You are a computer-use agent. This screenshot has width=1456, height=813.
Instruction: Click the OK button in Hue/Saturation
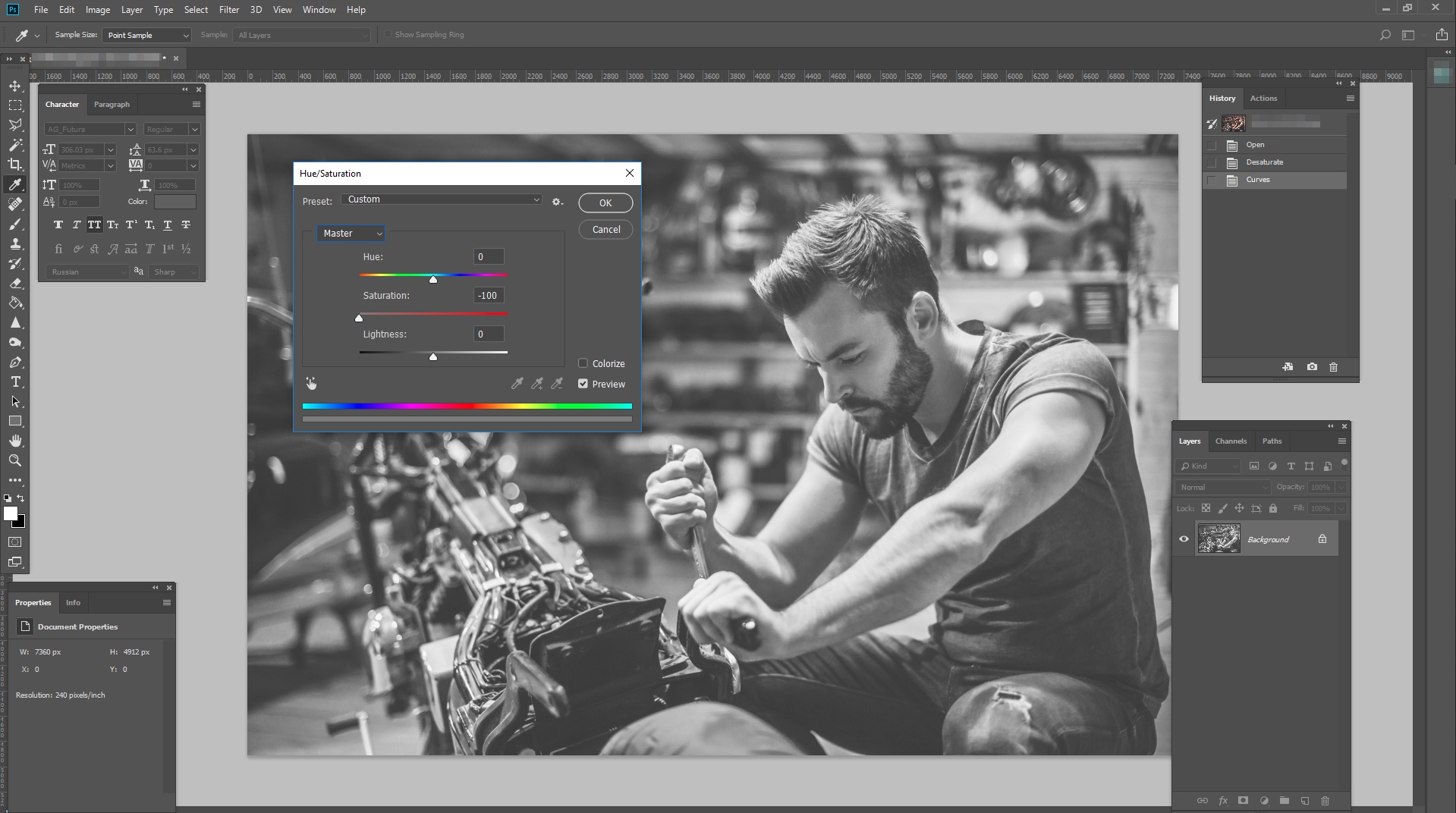pyautogui.click(x=605, y=202)
